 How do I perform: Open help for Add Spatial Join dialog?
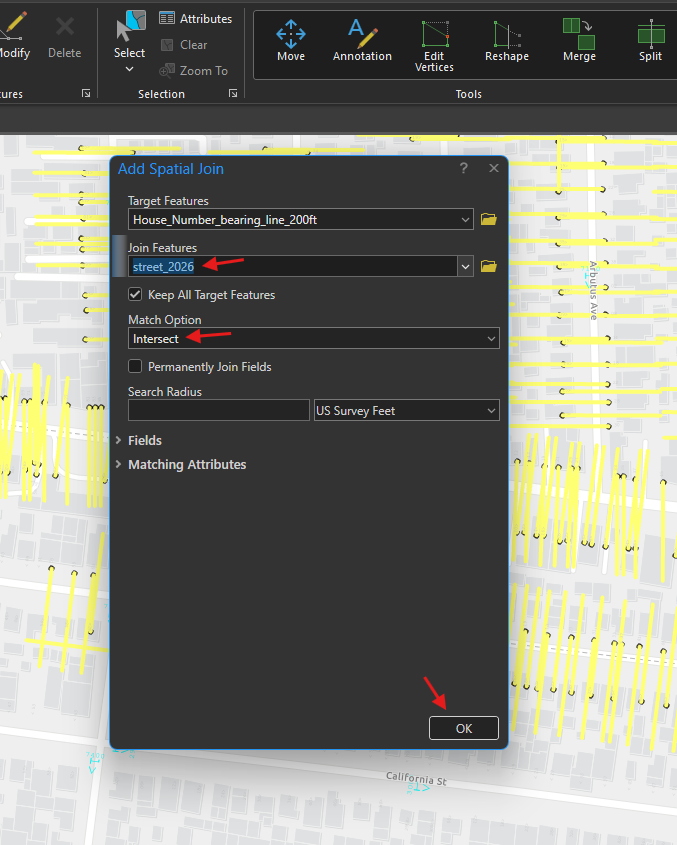464,168
